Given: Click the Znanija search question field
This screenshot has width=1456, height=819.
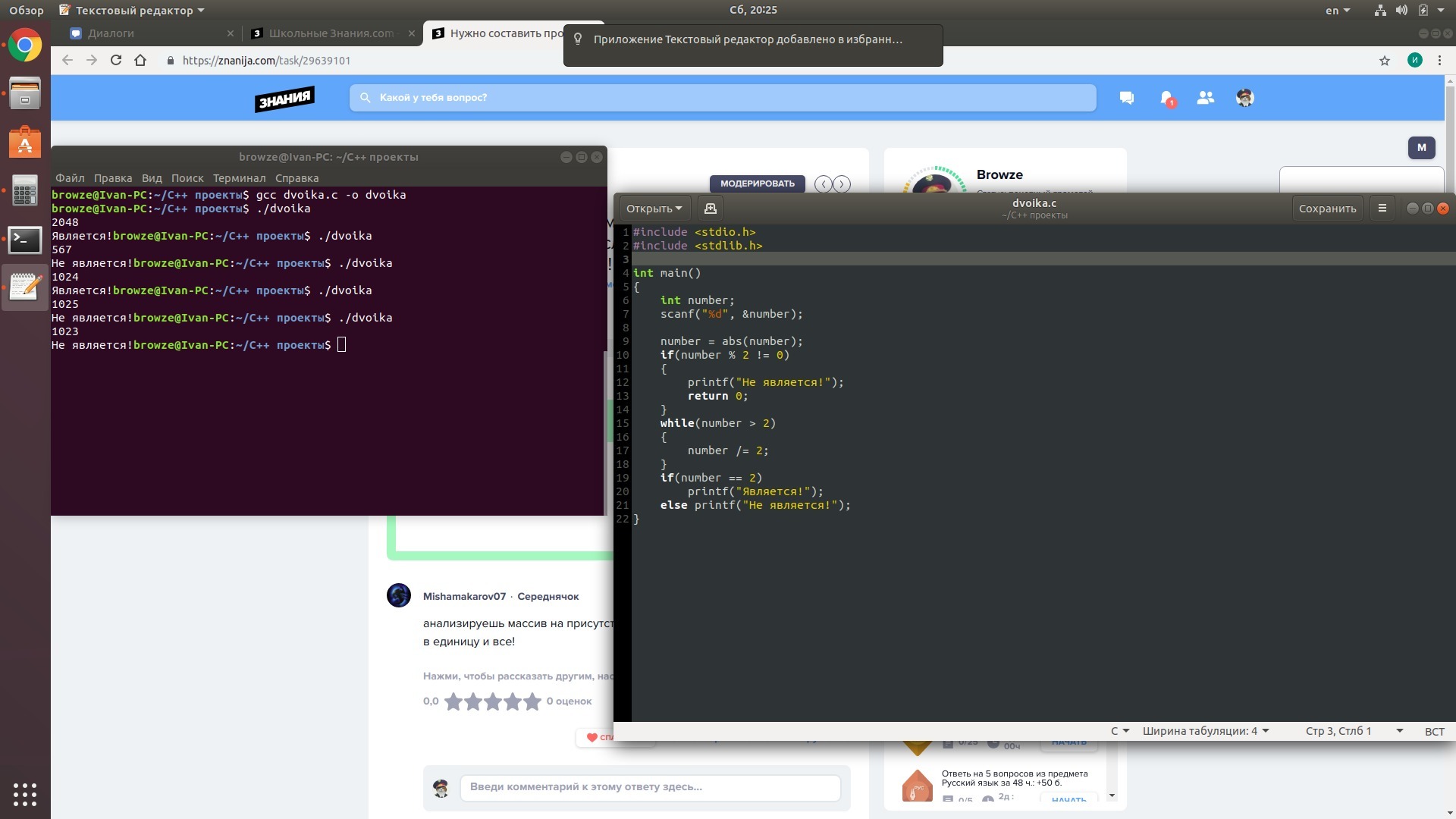Looking at the screenshot, I should click(722, 98).
